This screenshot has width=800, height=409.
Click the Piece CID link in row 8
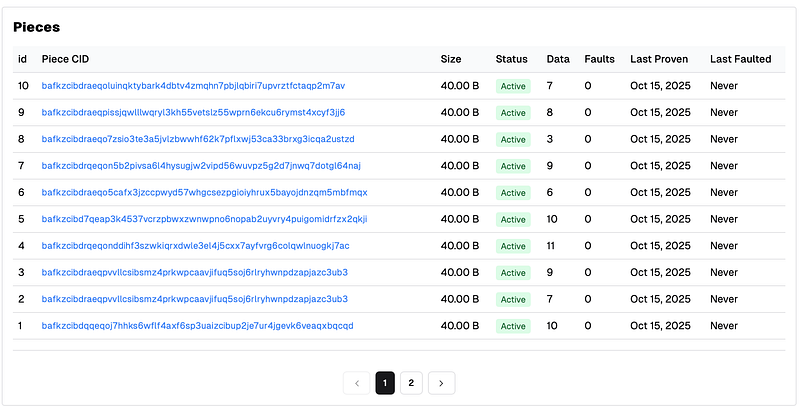(198, 139)
